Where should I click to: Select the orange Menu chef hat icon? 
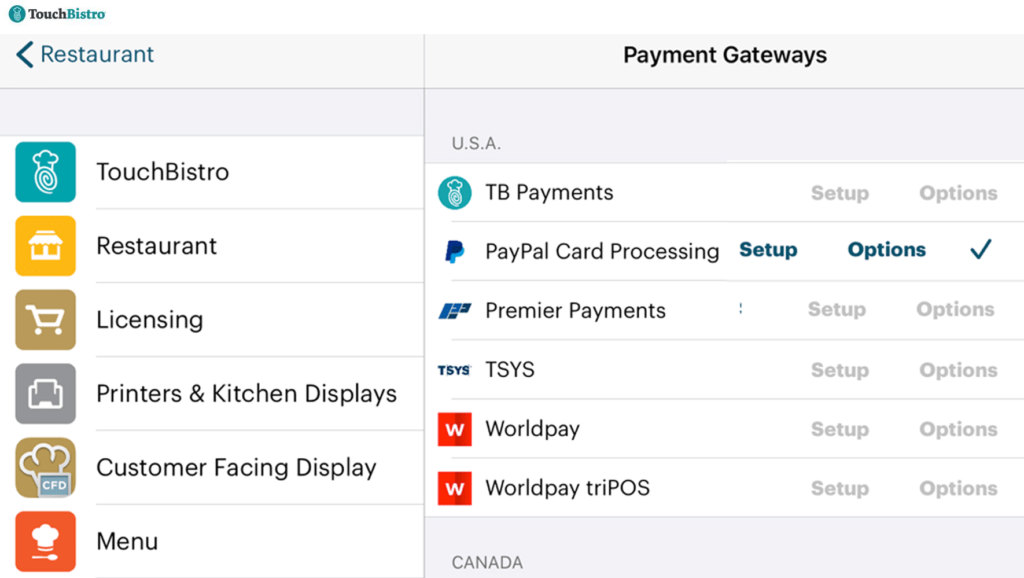(x=46, y=541)
